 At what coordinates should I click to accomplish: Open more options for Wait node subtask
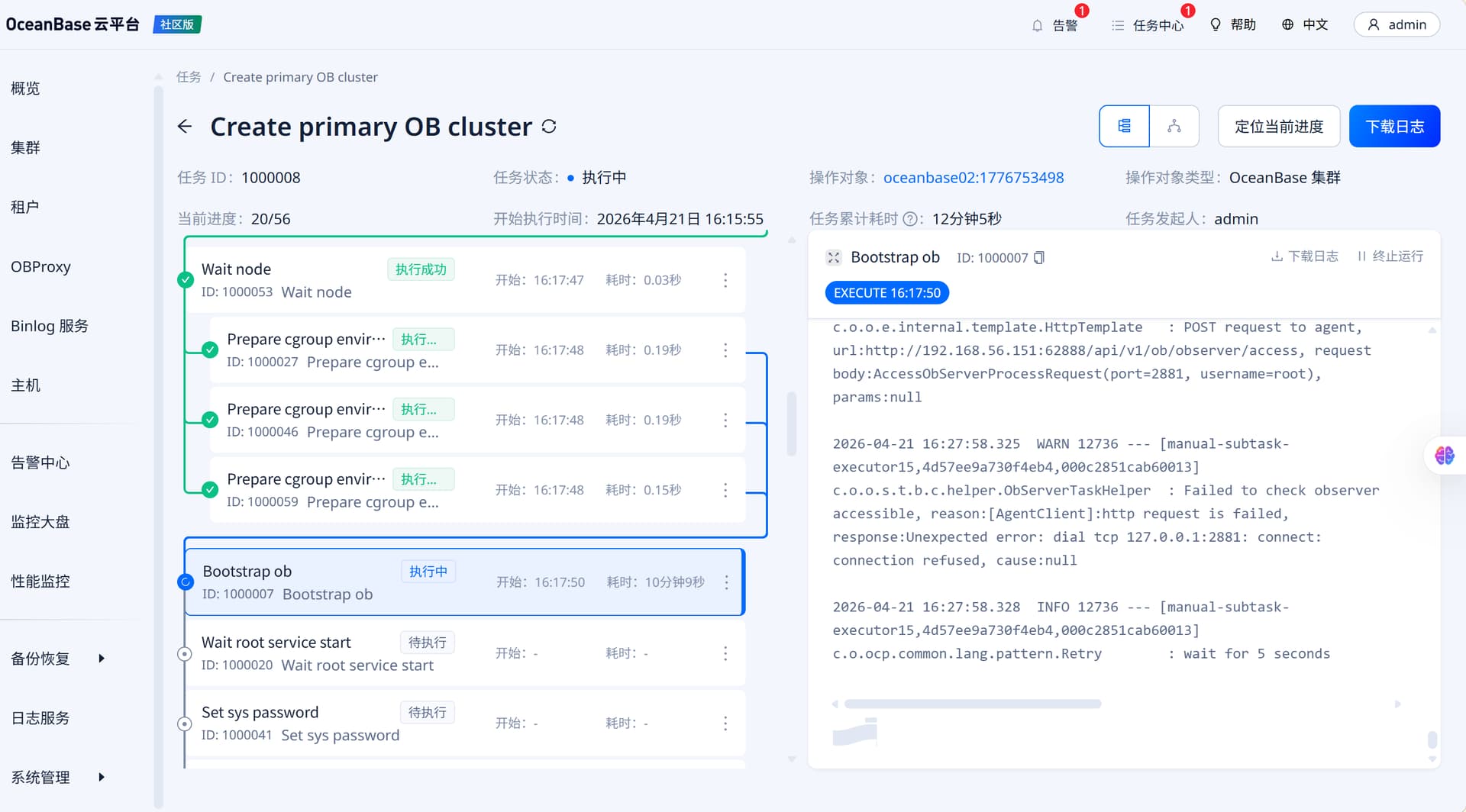[x=725, y=280]
